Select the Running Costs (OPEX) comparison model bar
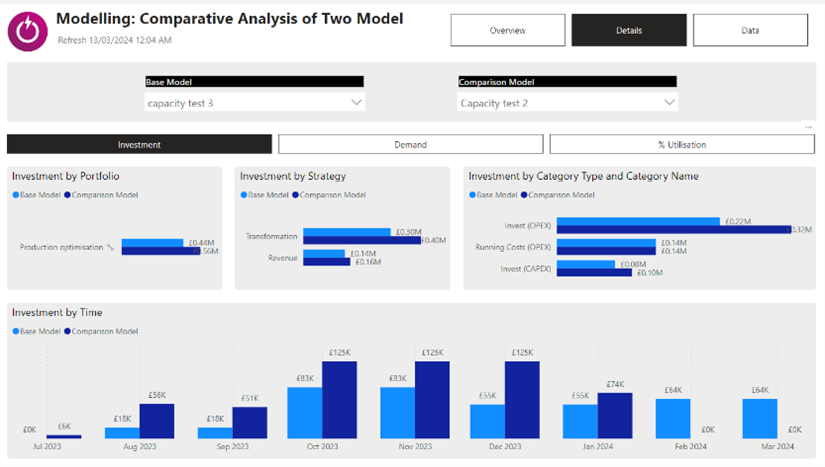The width and height of the screenshot is (825, 467). tap(606, 251)
